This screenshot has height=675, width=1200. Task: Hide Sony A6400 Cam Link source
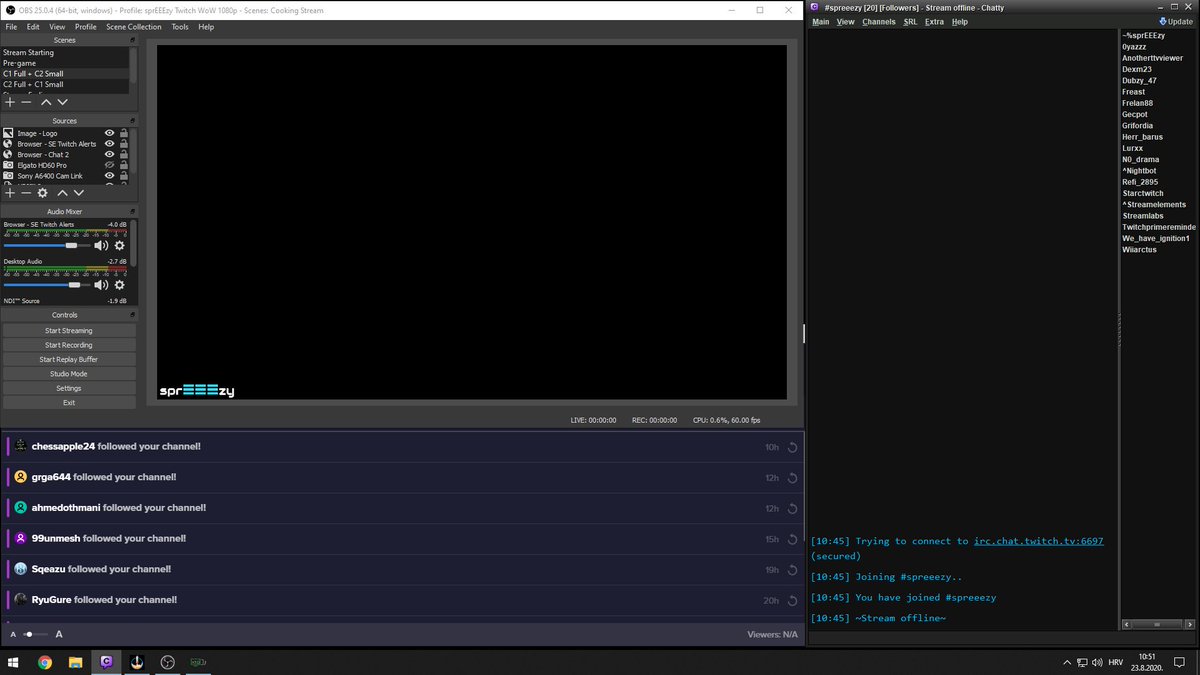pyautogui.click(x=110, y=176)
